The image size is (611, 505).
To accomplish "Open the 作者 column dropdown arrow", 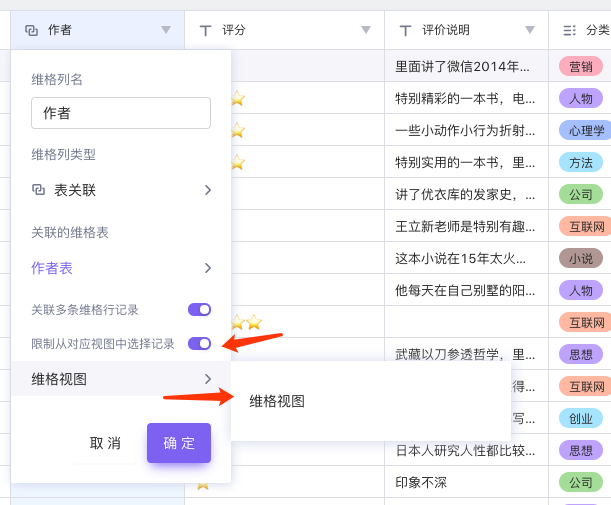I will (166, 30).
